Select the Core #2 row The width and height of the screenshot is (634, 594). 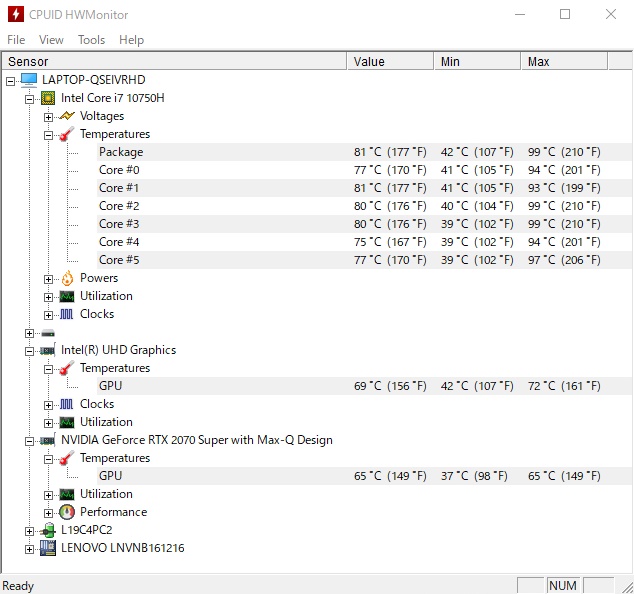[x=365, y=206]
